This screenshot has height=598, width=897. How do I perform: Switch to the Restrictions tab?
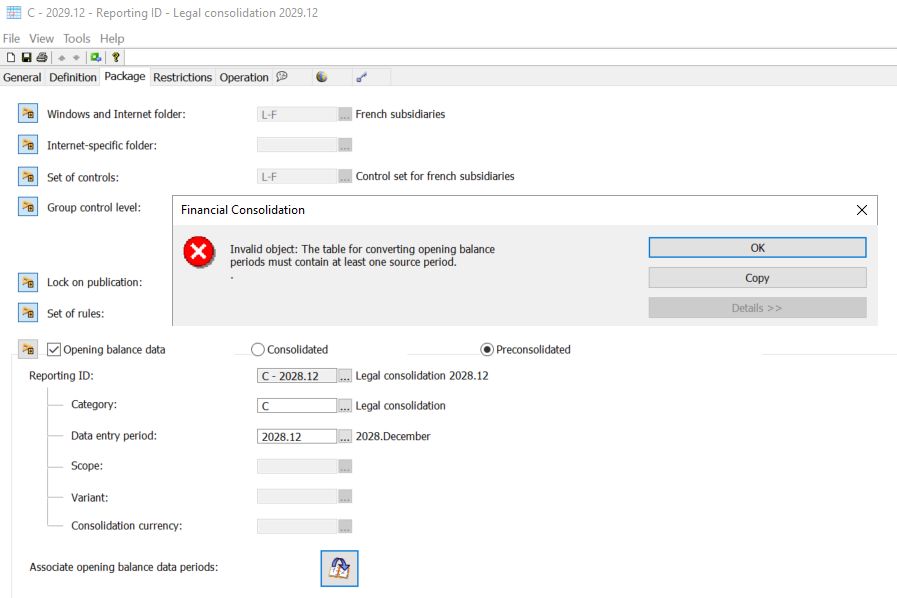(x=182, y=77)
